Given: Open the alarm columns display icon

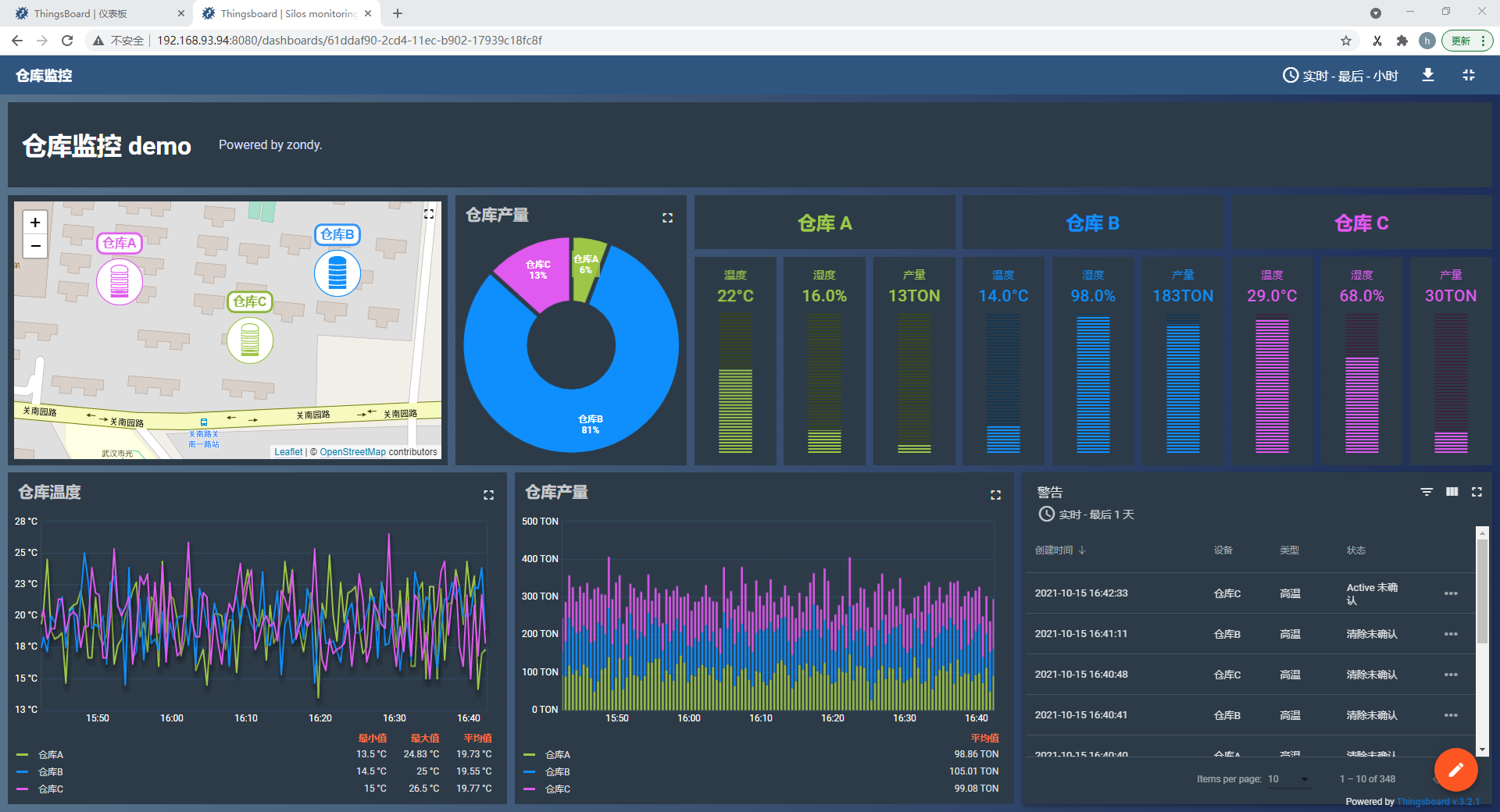Looking at the screenshot, I should click(x=1452, y=492).
